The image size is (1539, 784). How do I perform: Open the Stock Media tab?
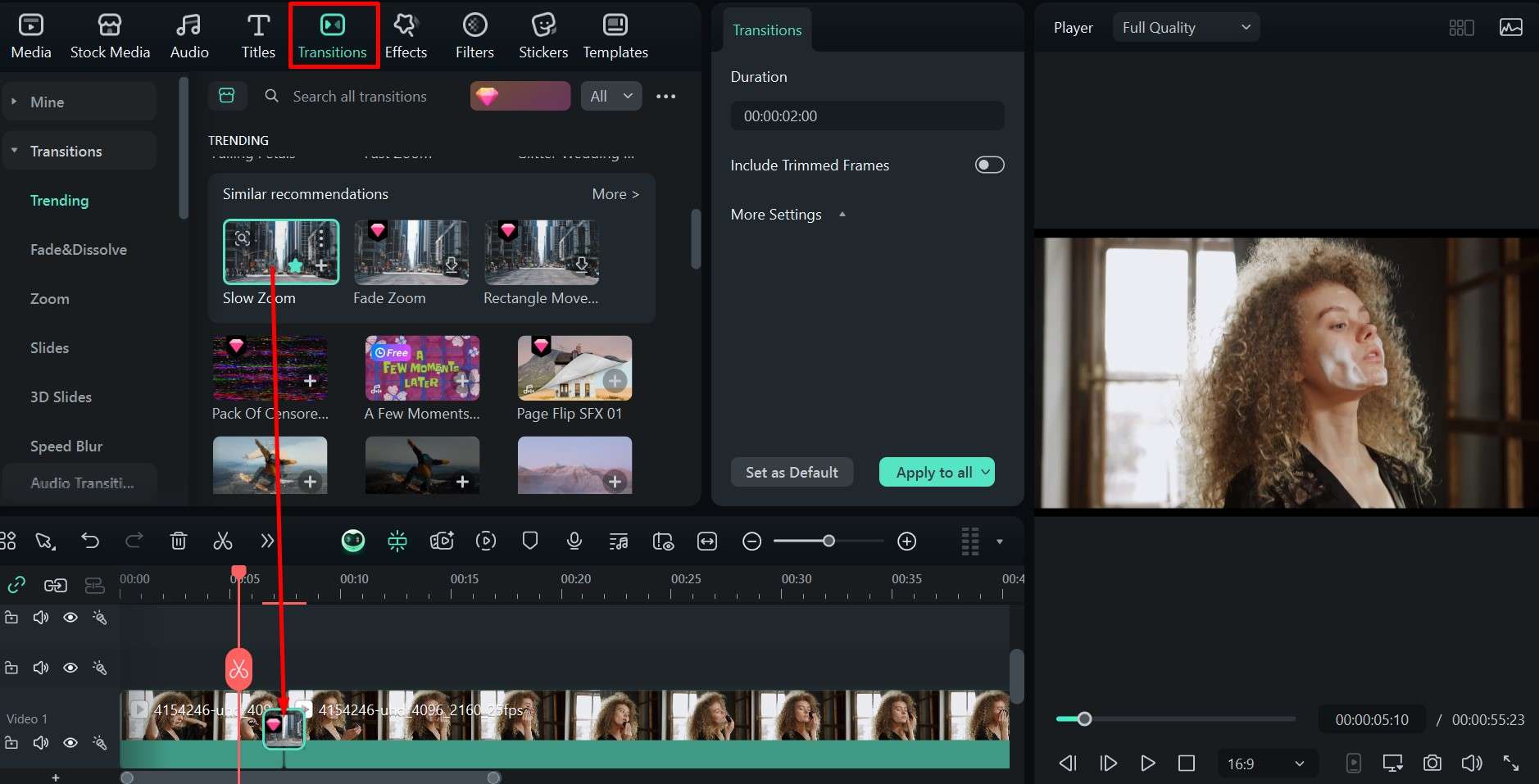click(110, 37)
